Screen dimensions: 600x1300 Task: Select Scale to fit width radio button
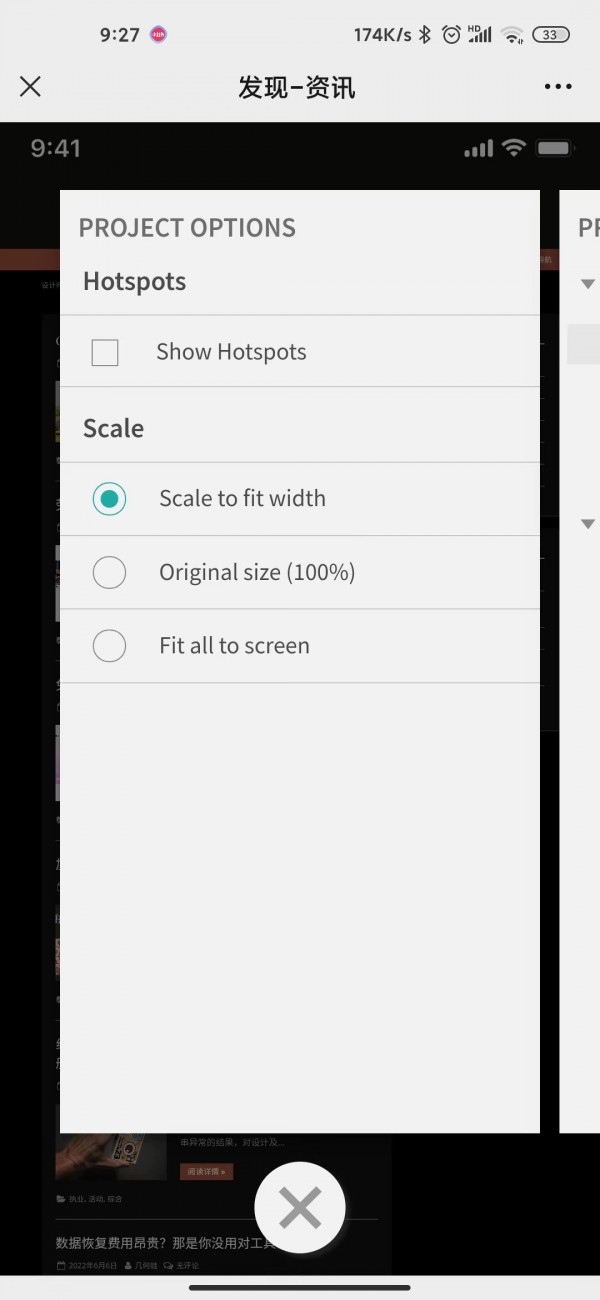(109, 498)
